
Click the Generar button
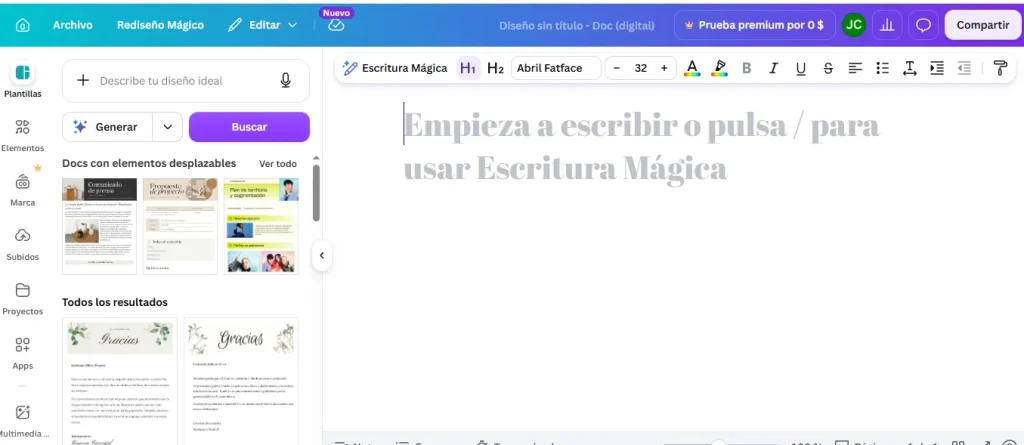coord(108,127)
